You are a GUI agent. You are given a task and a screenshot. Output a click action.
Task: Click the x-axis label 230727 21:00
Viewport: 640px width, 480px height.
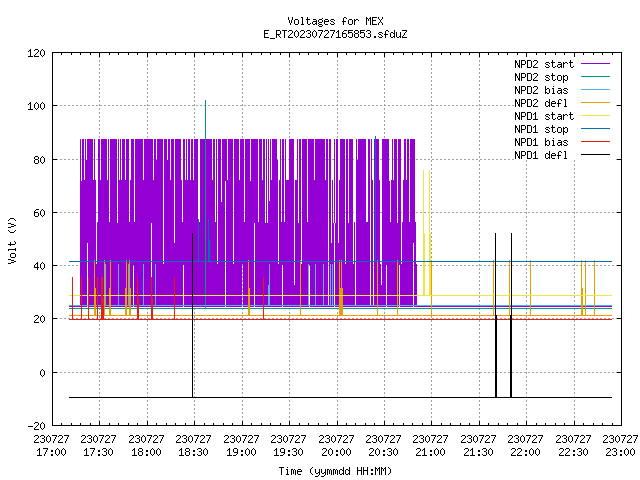coord(430,446)
